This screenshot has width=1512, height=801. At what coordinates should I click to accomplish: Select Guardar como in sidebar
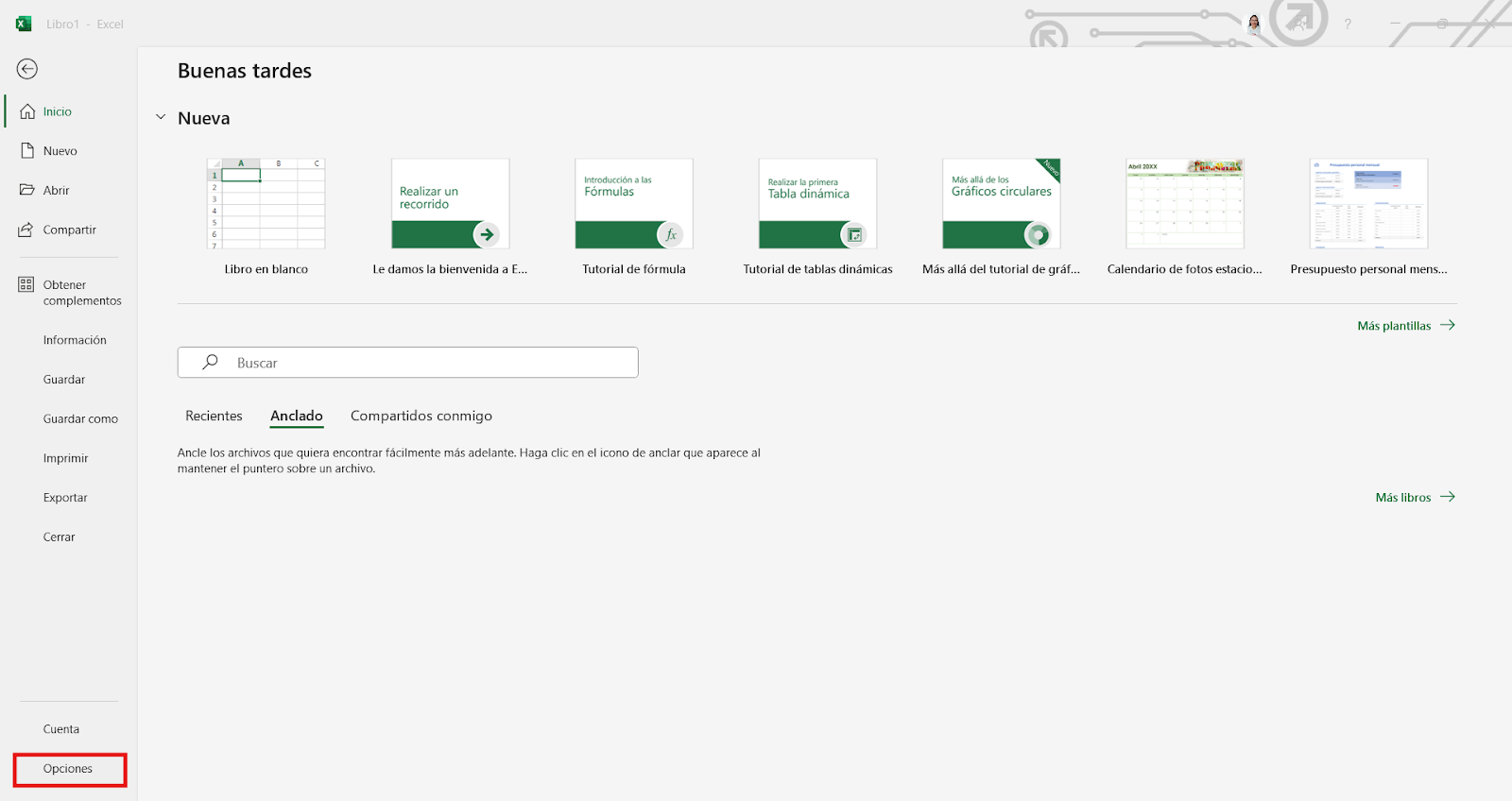pos(80,419)
